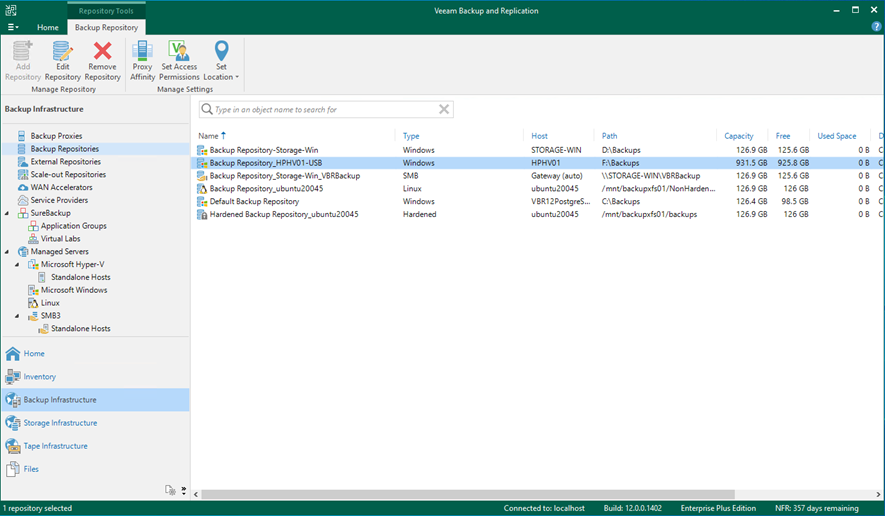Click the F:\Backups path cell
Screen dimensions: 885x516
[x=620, y=163]
